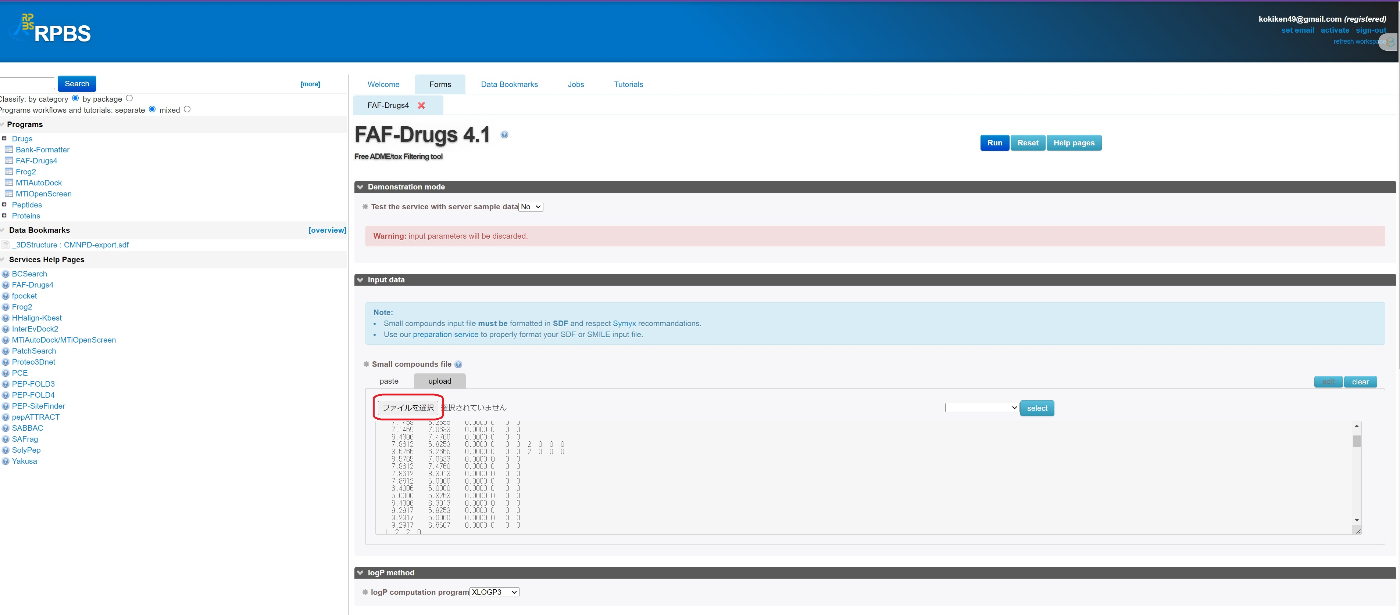Click the globe icon beside fpocket help page
Screen dimensions: 1400x615
pyautogui.click(x=5, y=296)
